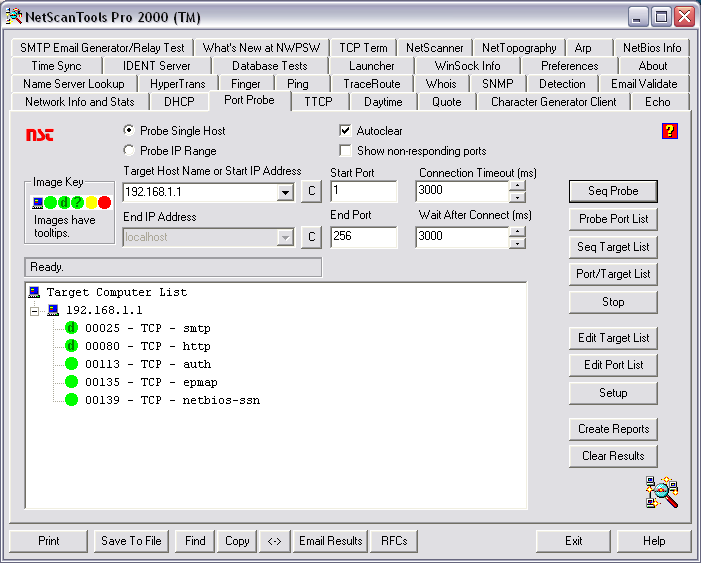
Task: Click the Clear Results button
Action: click(613, 456)
